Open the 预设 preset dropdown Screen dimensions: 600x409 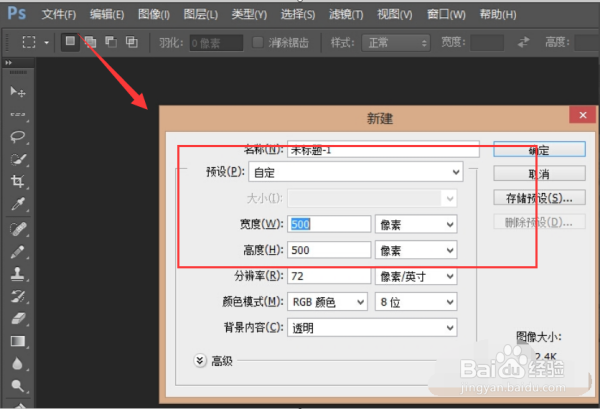click(x=356, y=172)
